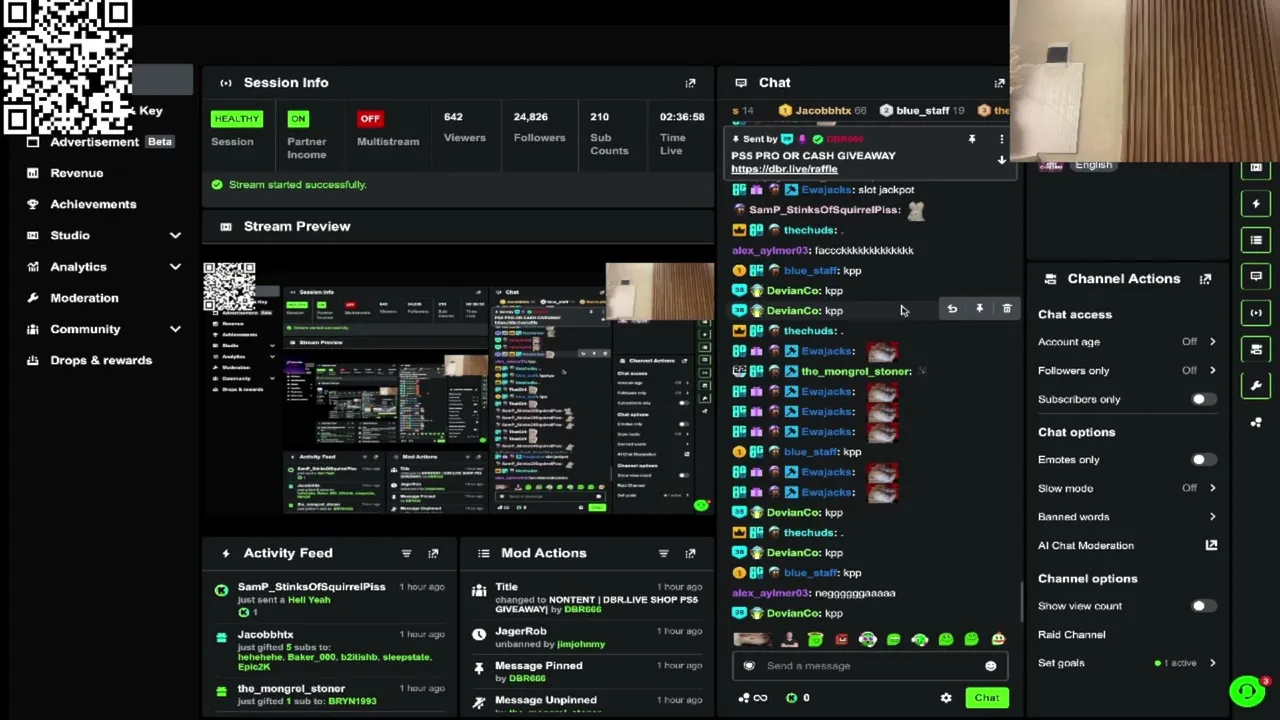Image resolution: width=1280 pixels, height=720 pixels.
Task: Open Set goals options
Action: (x=1127, y=663)
